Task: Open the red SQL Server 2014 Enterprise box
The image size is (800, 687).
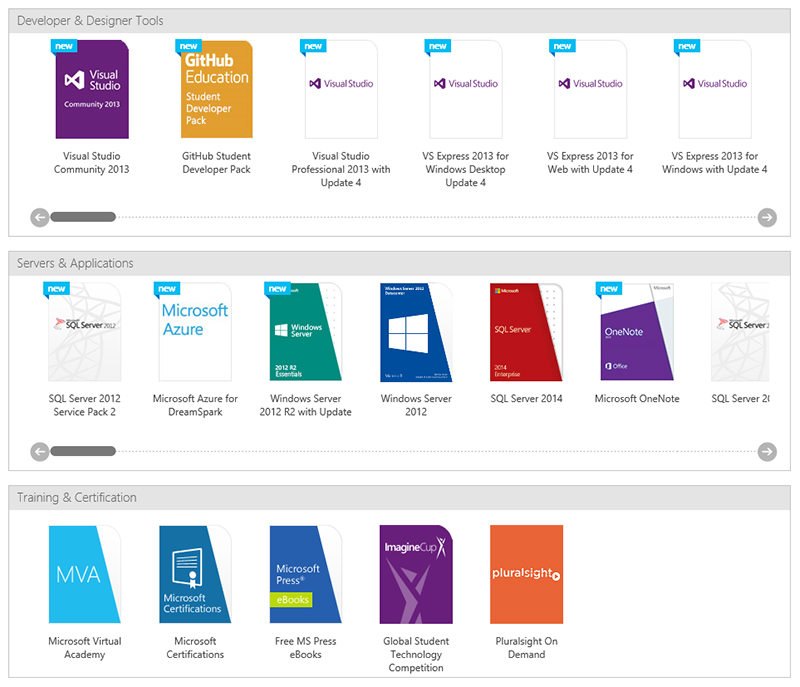Action: pyautogui.click(x=526, y=332)
